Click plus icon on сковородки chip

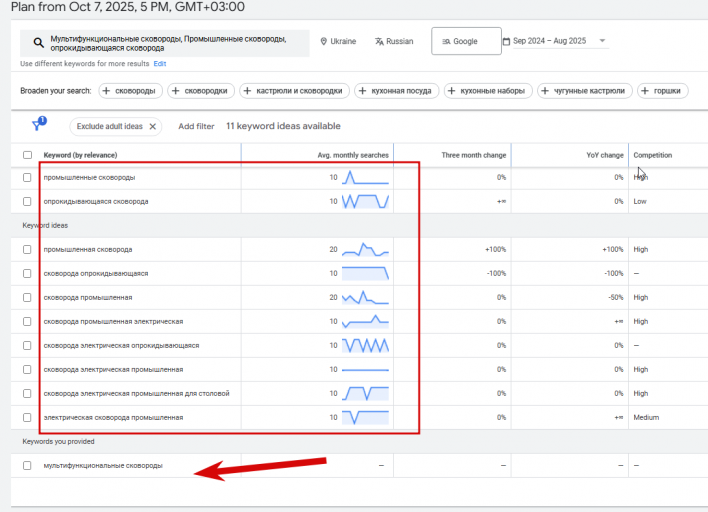click(x=176, y=91)
